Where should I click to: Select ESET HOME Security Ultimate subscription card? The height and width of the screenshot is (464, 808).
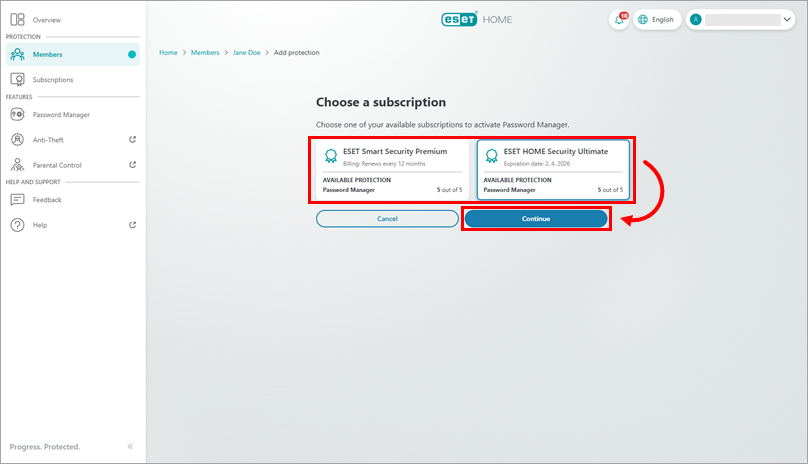(553, 170)
